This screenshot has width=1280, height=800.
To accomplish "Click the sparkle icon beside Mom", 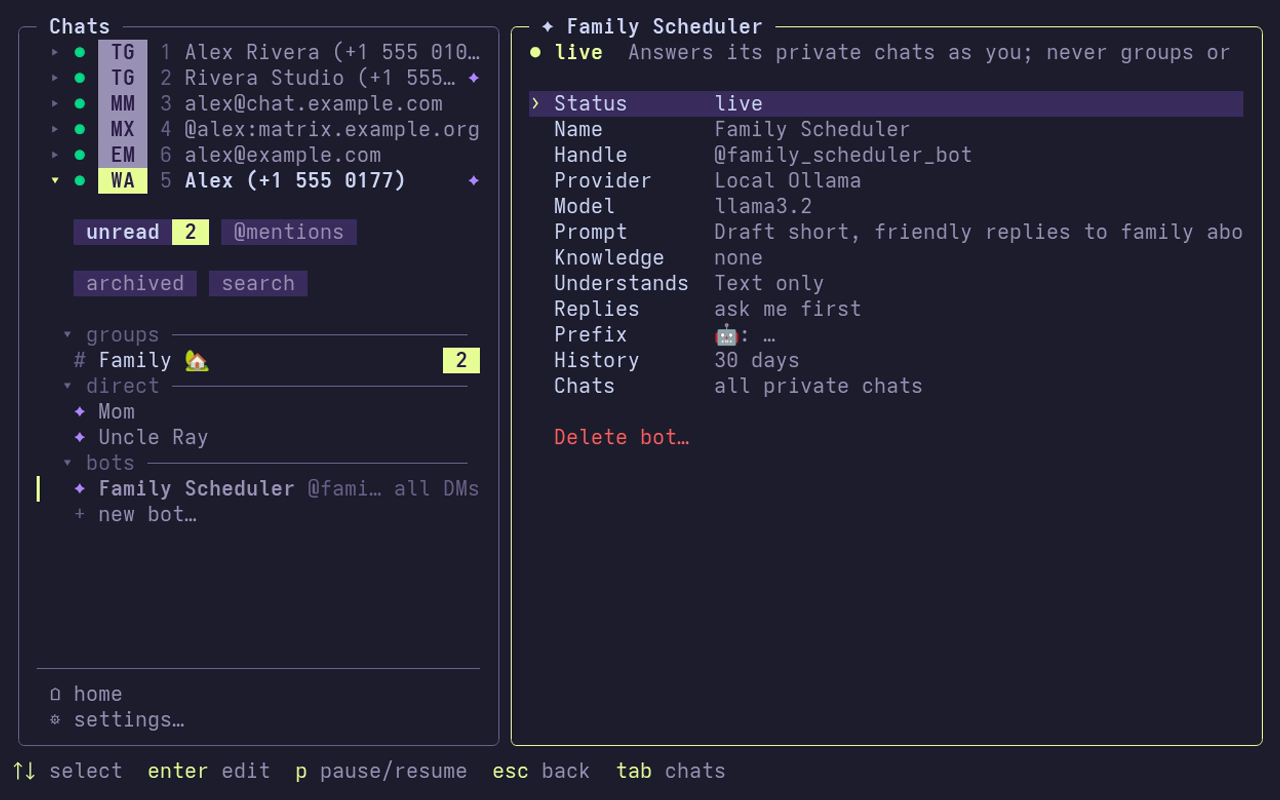I will [80, 412].
